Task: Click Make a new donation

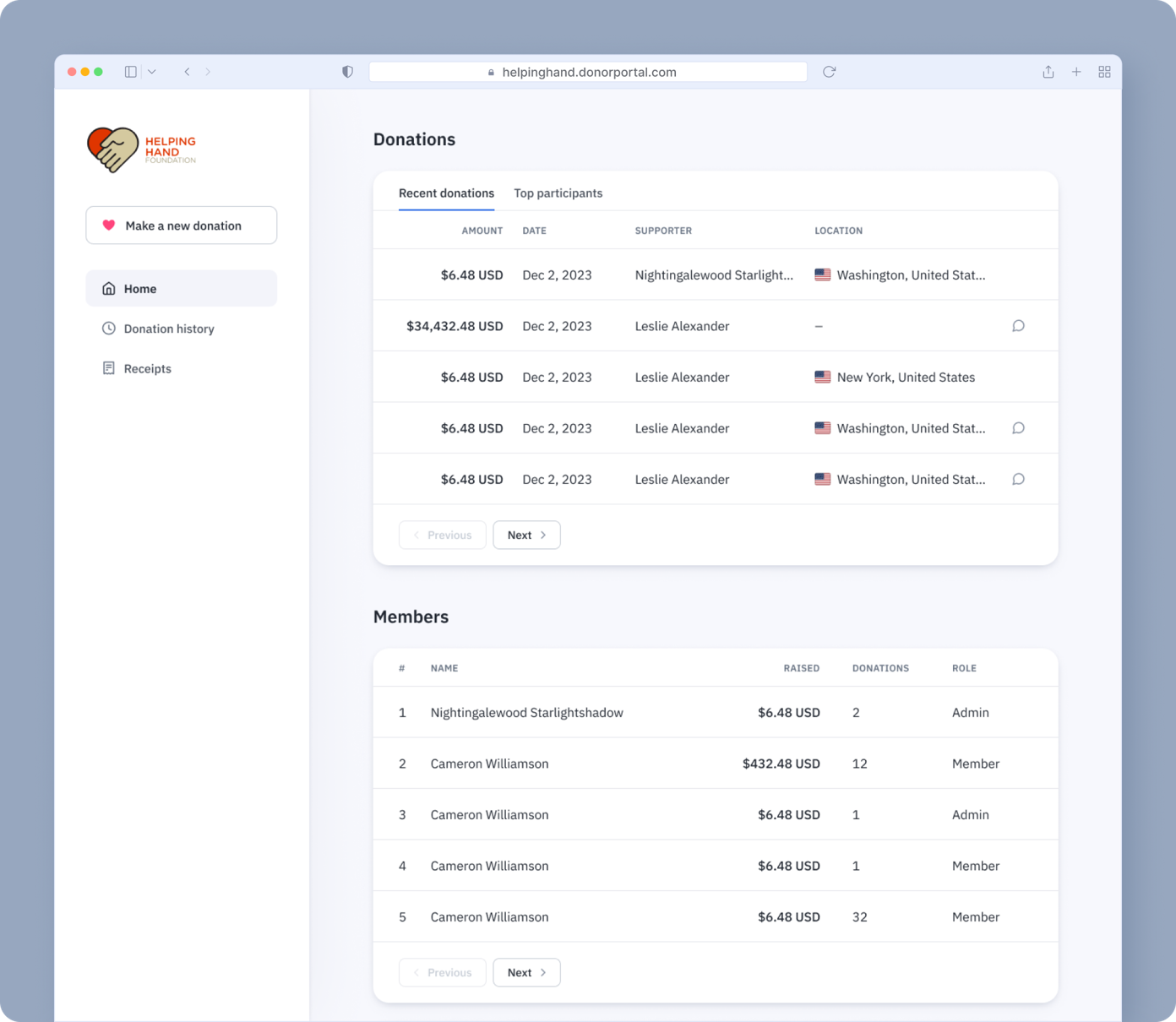Action: (181, 225)
